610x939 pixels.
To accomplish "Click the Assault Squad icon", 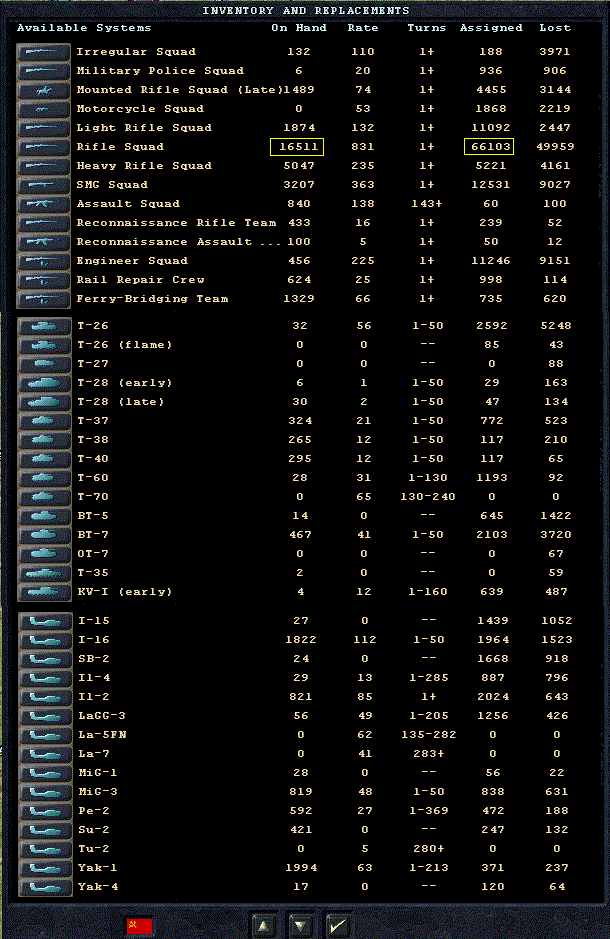I will [44, 204].
